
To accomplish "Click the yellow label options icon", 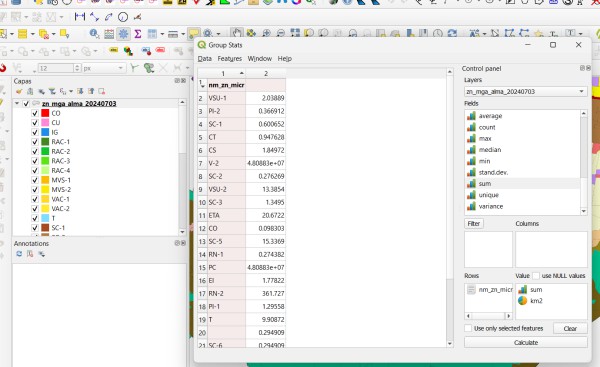I will 113,50.
